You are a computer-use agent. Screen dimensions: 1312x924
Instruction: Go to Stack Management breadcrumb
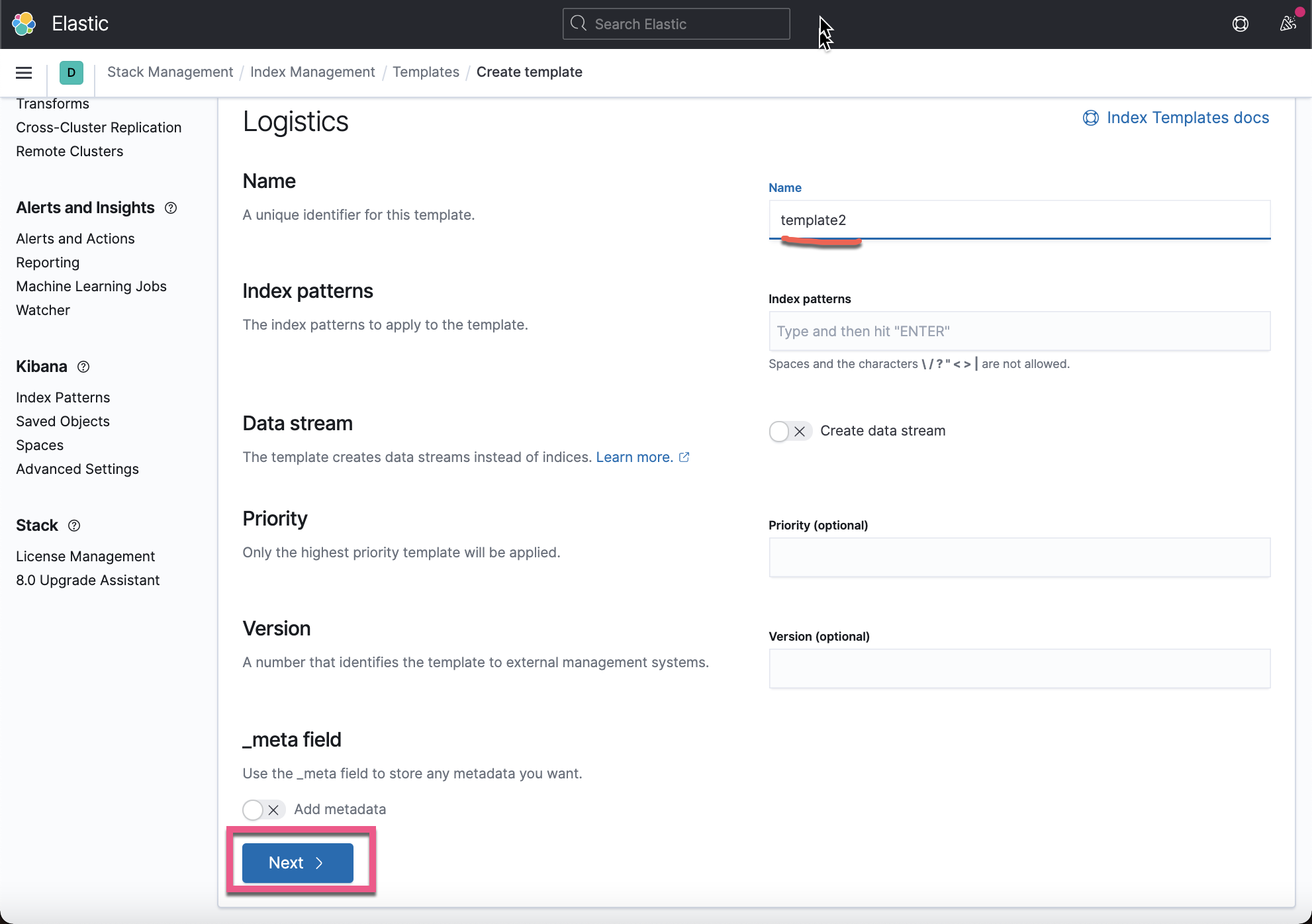[169, 71]
